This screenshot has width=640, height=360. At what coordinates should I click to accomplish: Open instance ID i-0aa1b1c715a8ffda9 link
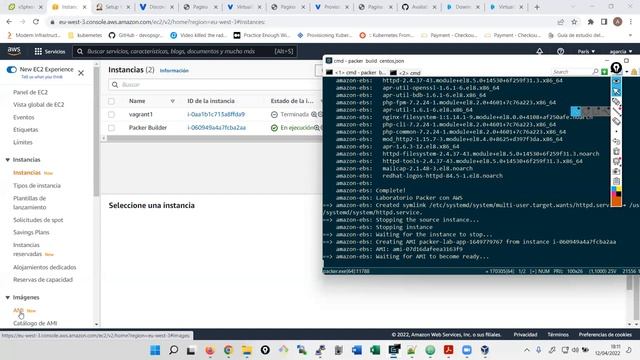coord(216,114)
